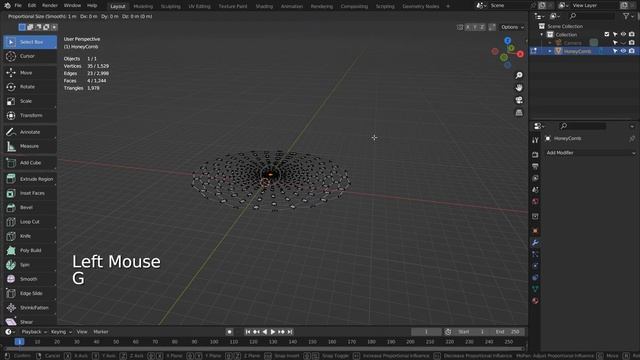Toggle camera view icon in viewport
The image size is (640, 360).
tap(519, 100)
